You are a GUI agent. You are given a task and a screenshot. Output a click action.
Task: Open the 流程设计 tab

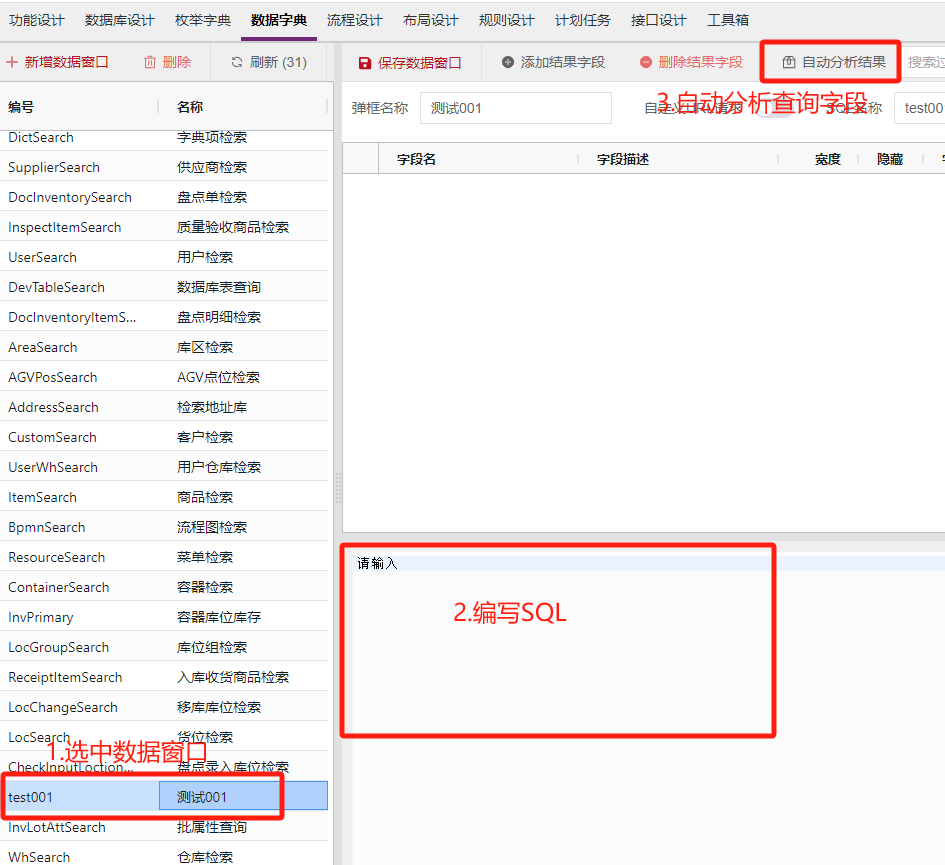355,20
